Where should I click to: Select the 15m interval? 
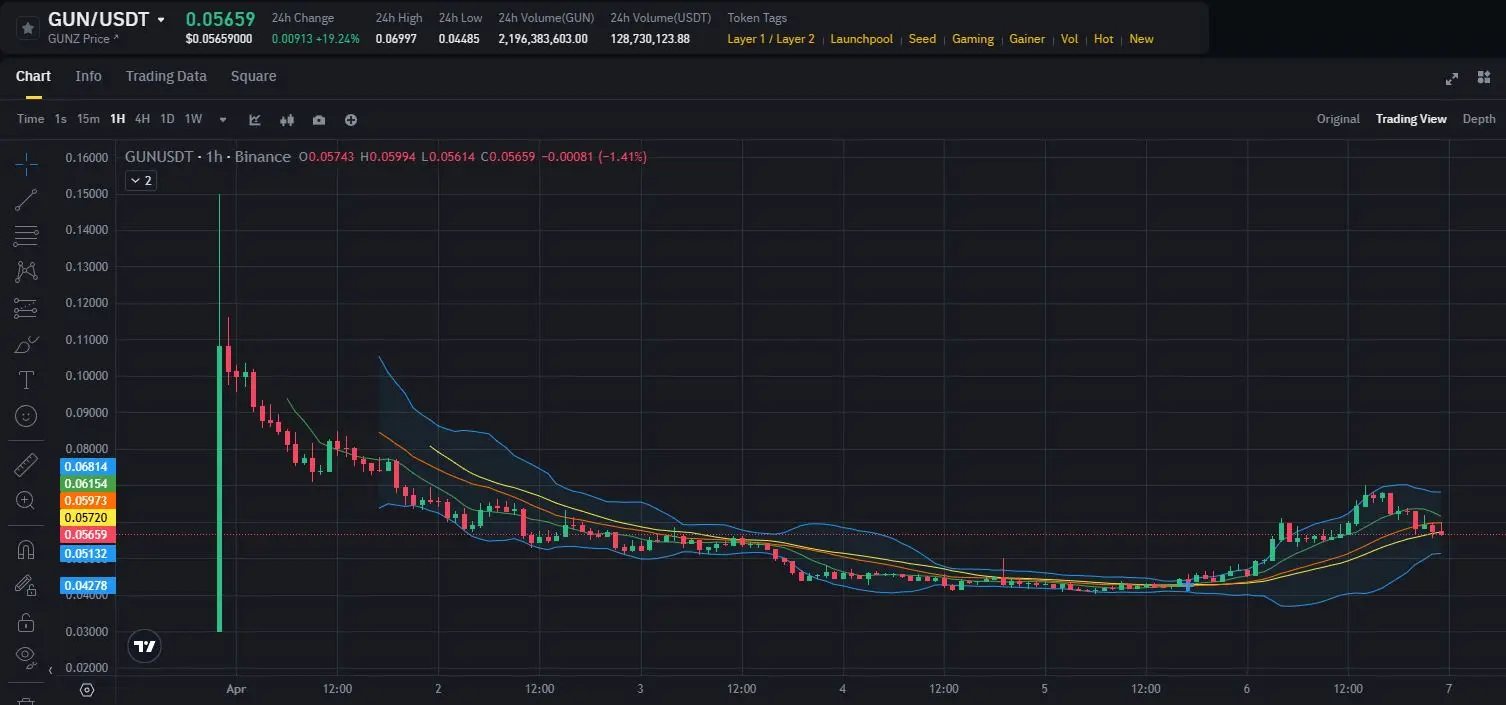pos(88,119)
